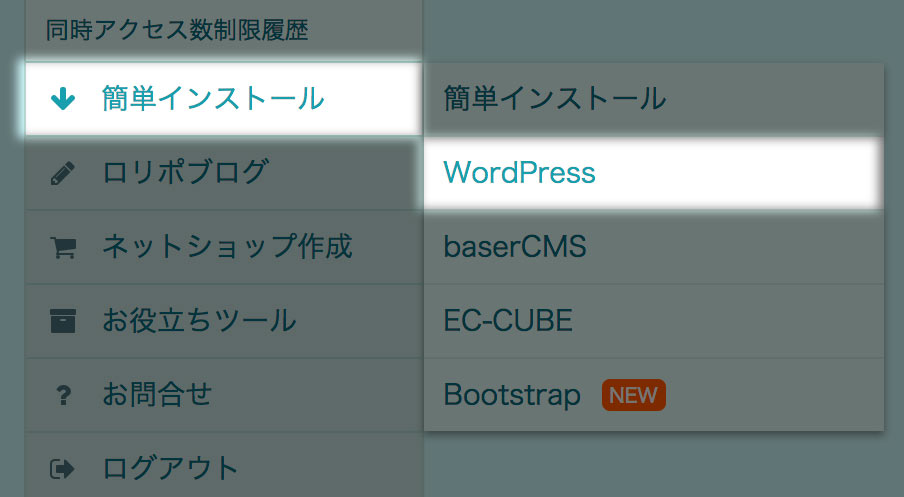Image resolution: width=904 pixels, height=497 pixels.
Task: Open the ロリポブログ menu entry
Action: coord(185,172)
